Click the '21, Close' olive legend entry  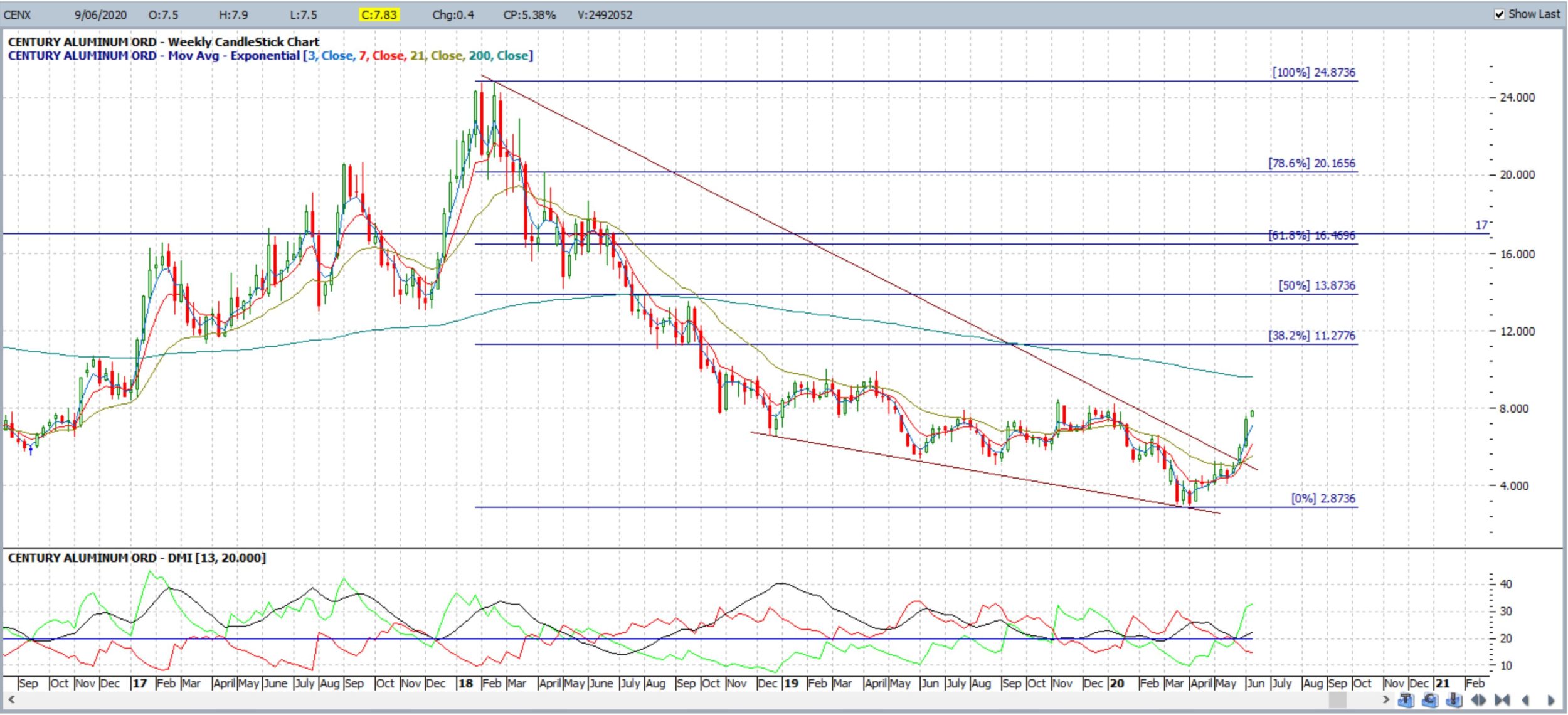click(436, 56)
